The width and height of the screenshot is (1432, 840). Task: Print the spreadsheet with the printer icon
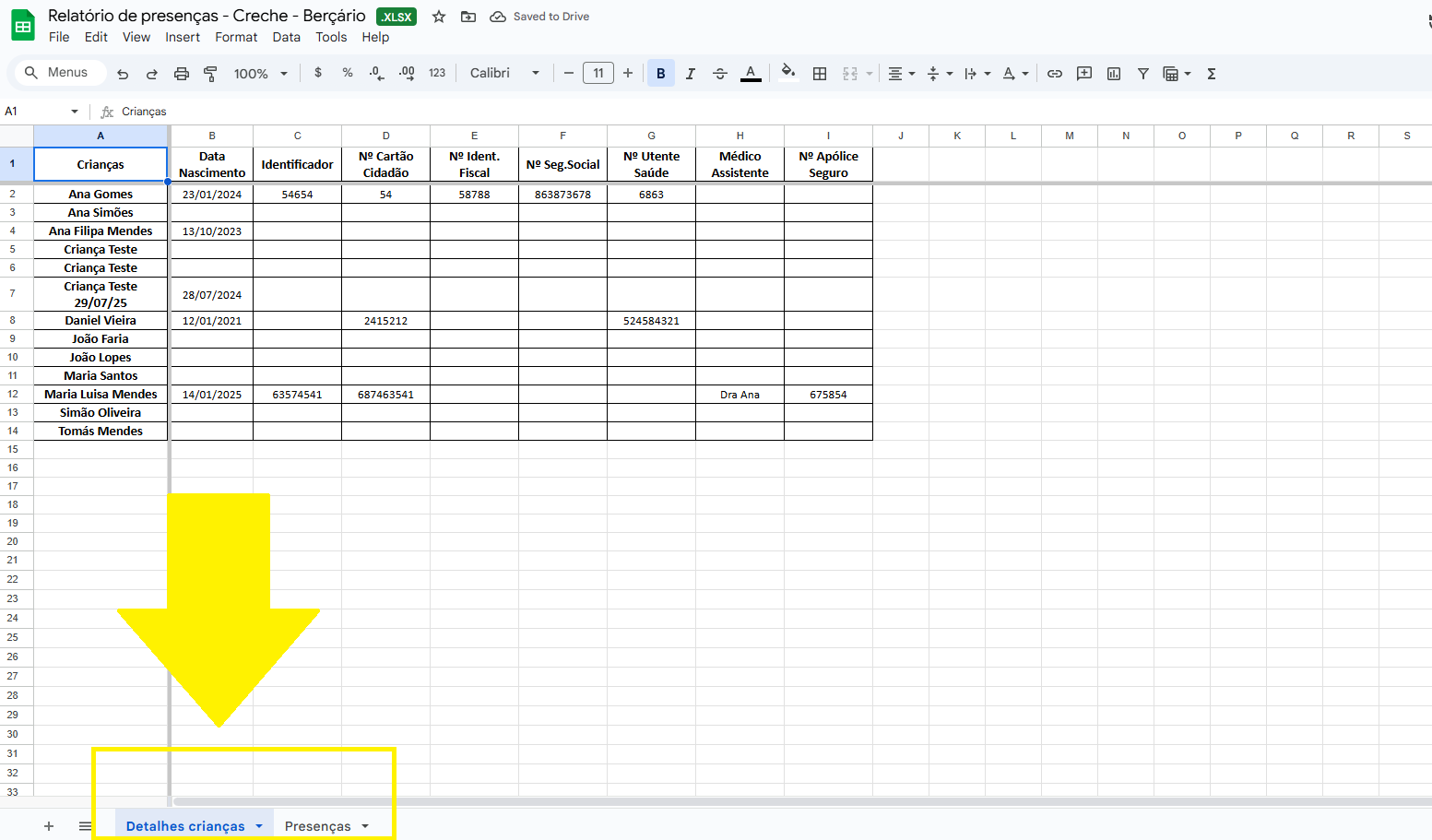pyautogui.click(x=182, y=74)
